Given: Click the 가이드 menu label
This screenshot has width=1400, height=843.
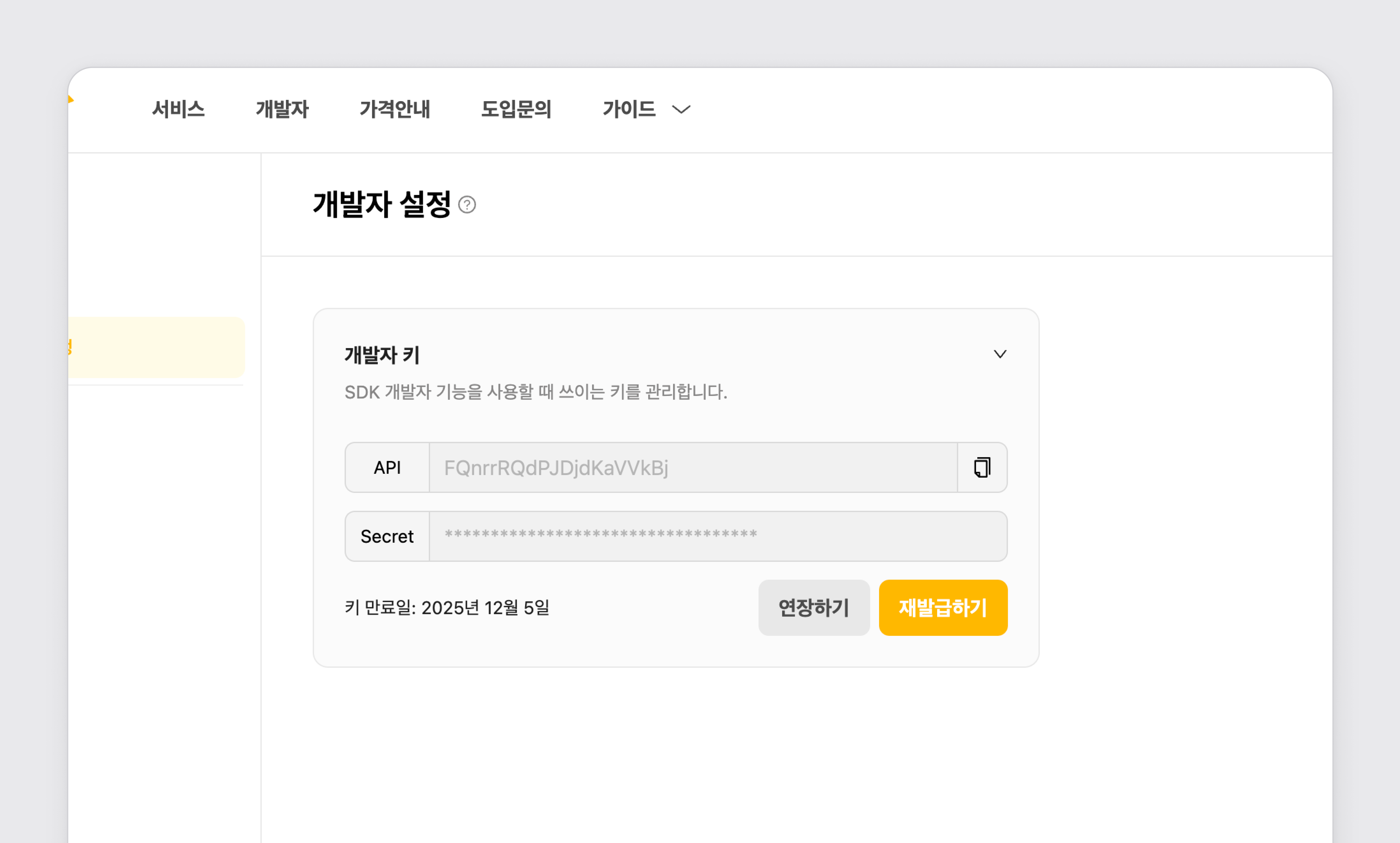Looking at the screenshot, I should (x=629, y=109).
